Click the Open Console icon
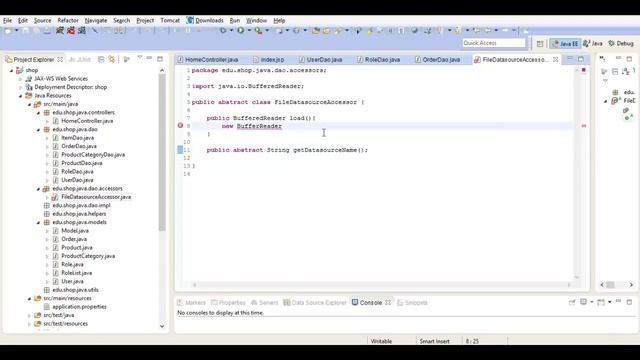The width and height of the screenshot is (640, 360). click(601, 302)
